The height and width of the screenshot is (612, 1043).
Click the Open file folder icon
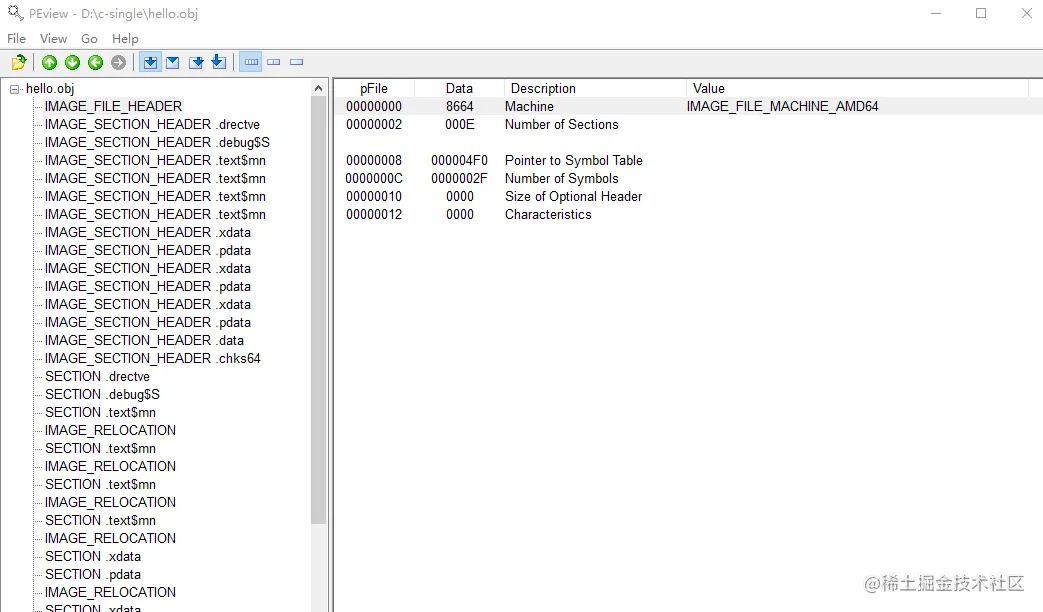tap(19, 63)
